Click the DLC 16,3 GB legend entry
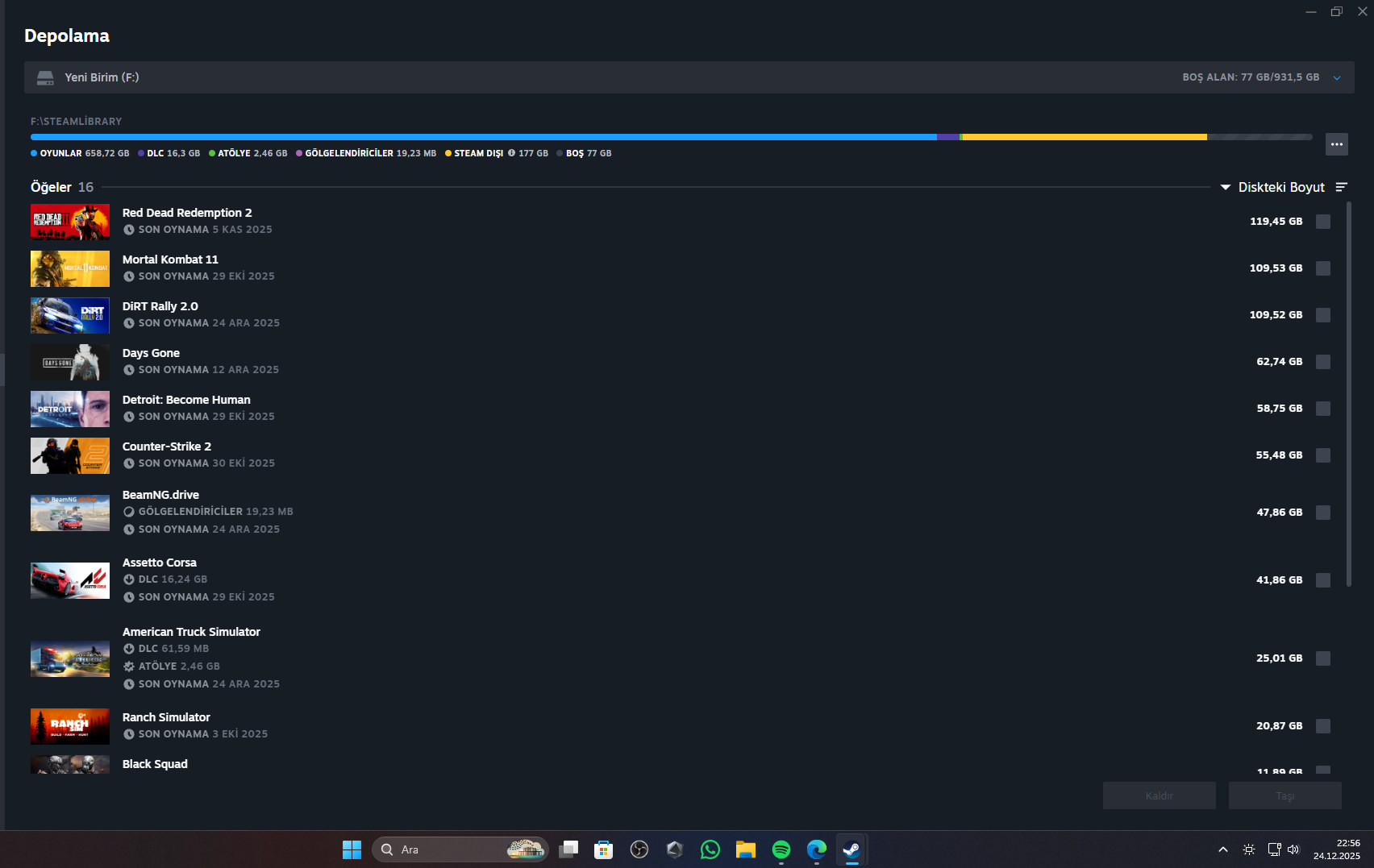Viewport: 1374px width, 868px height. [x=169, y=153]
